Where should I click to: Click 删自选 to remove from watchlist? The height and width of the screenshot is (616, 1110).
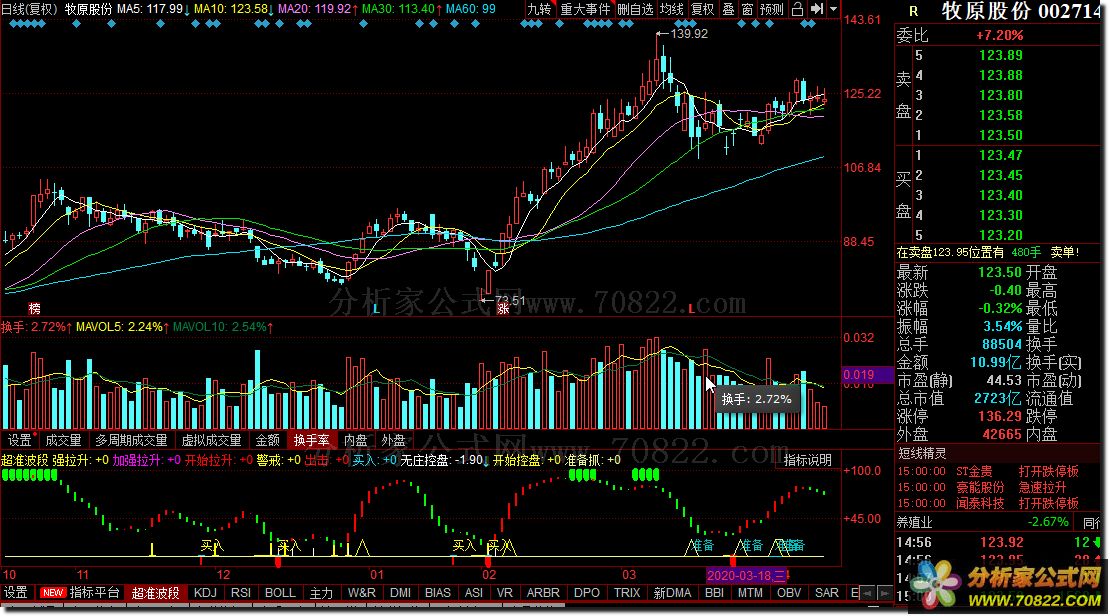(x=634, y=9)
